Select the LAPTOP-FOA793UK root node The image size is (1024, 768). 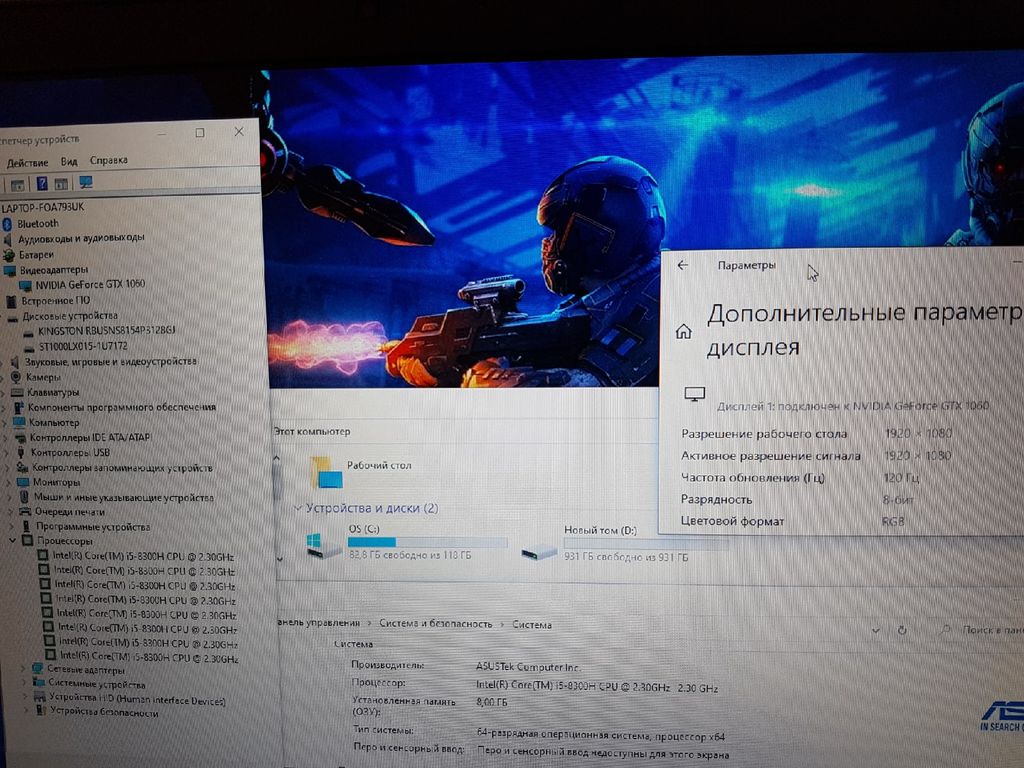[x=43, y=208]
